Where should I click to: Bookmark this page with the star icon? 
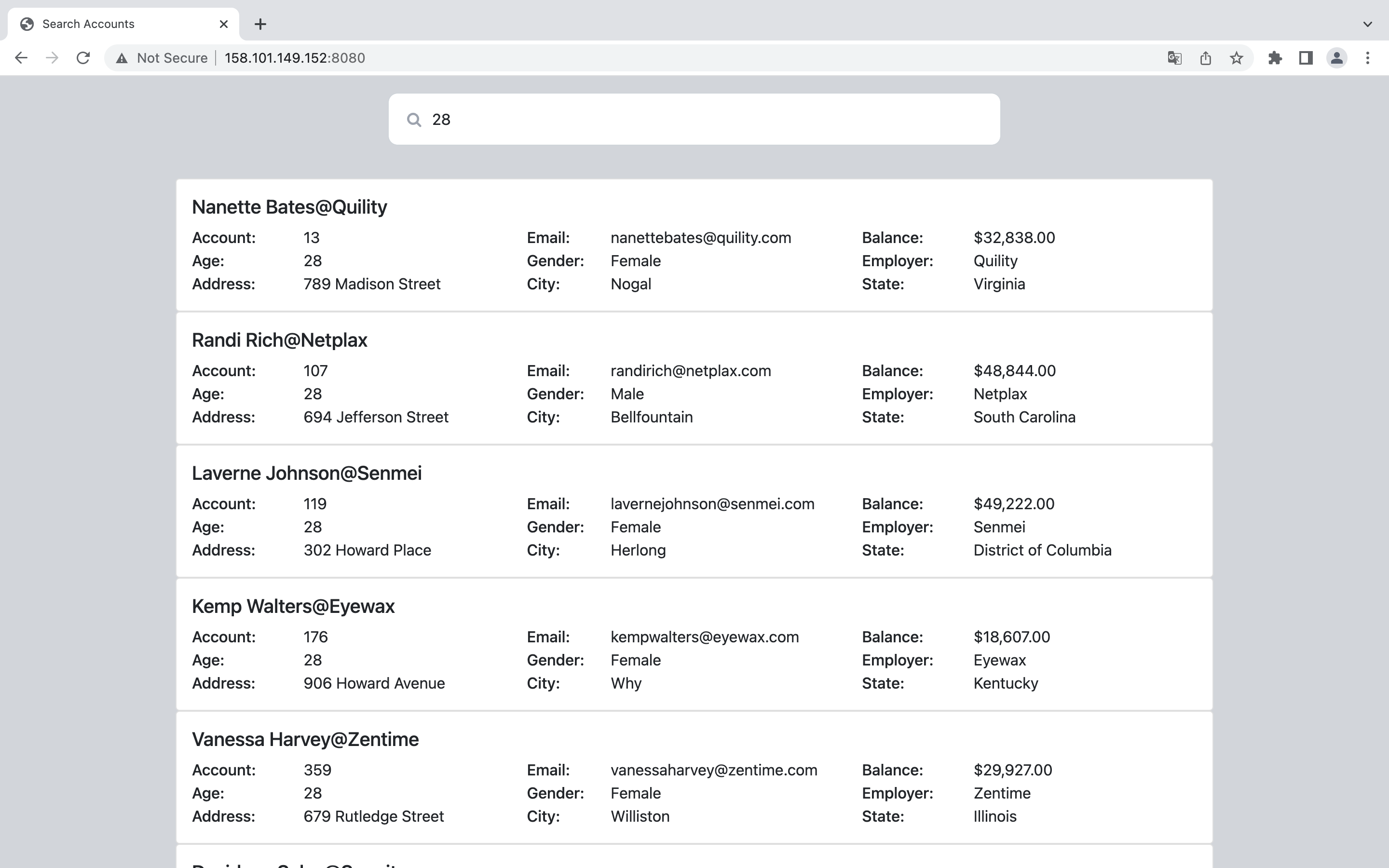[1236, 58]
